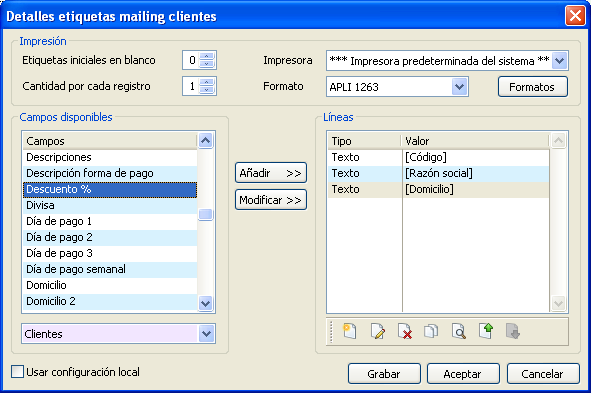Select Día de pago 2 field

click(110, 237)
